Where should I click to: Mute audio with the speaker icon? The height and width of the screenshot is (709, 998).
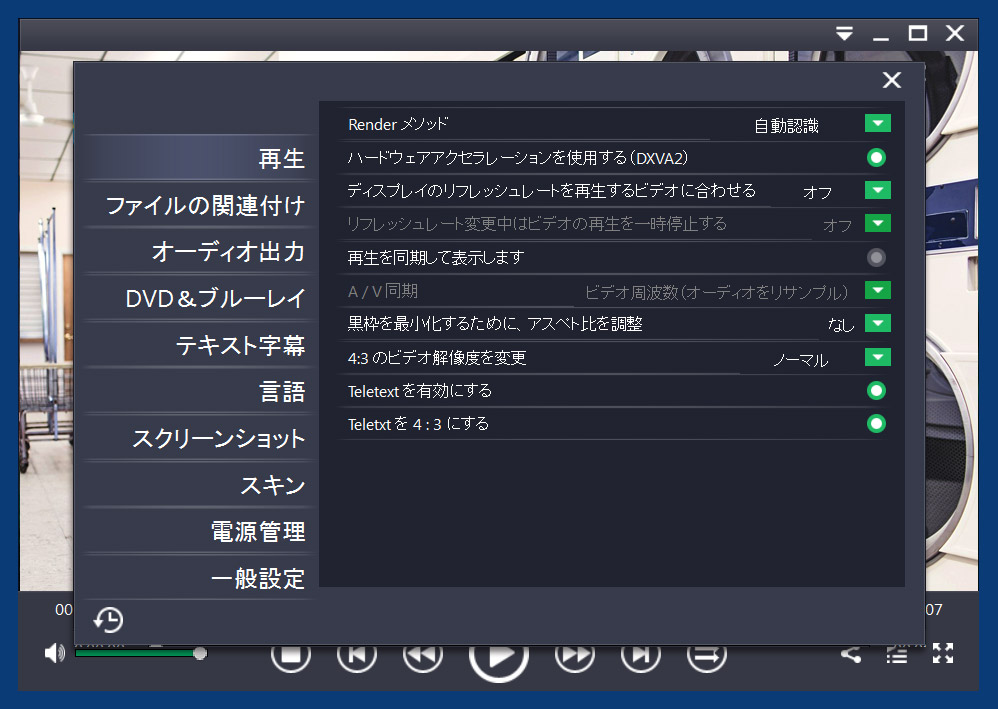54,653
